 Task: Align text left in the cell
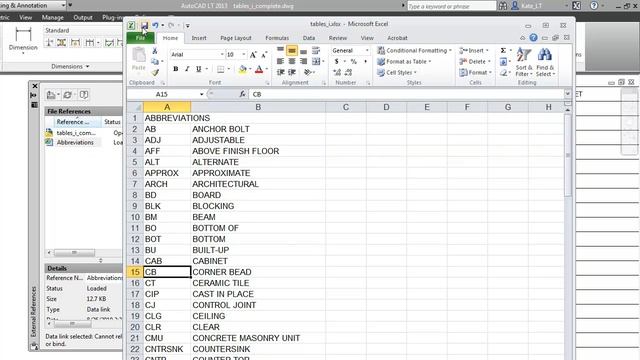pos(280,61)
